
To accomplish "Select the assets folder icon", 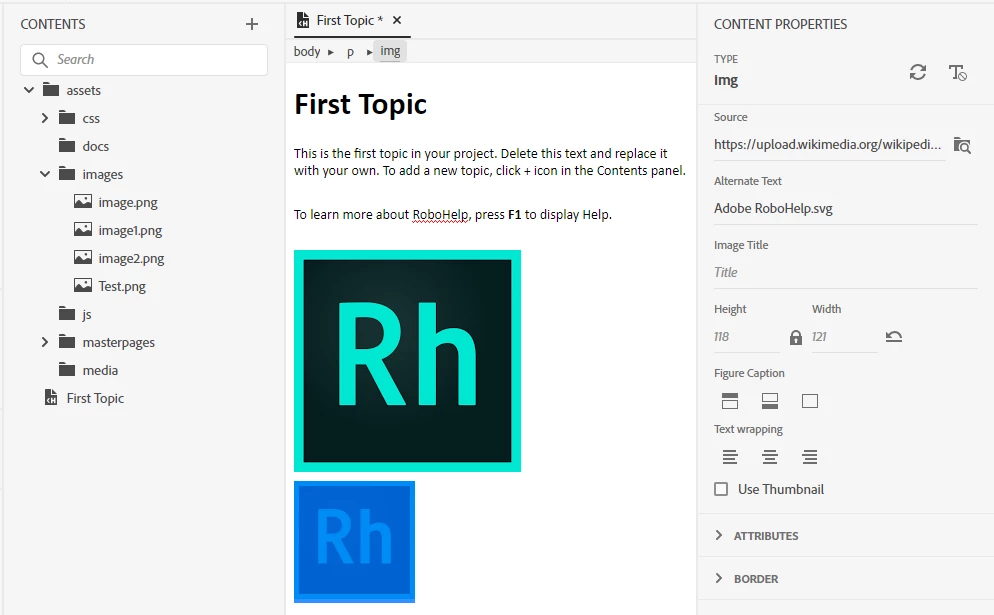I will (51, 89).
